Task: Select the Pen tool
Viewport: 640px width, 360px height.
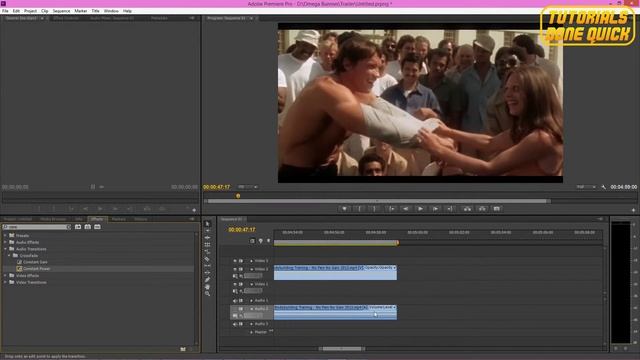Action: pyautogui.click(x=207, y=280)
